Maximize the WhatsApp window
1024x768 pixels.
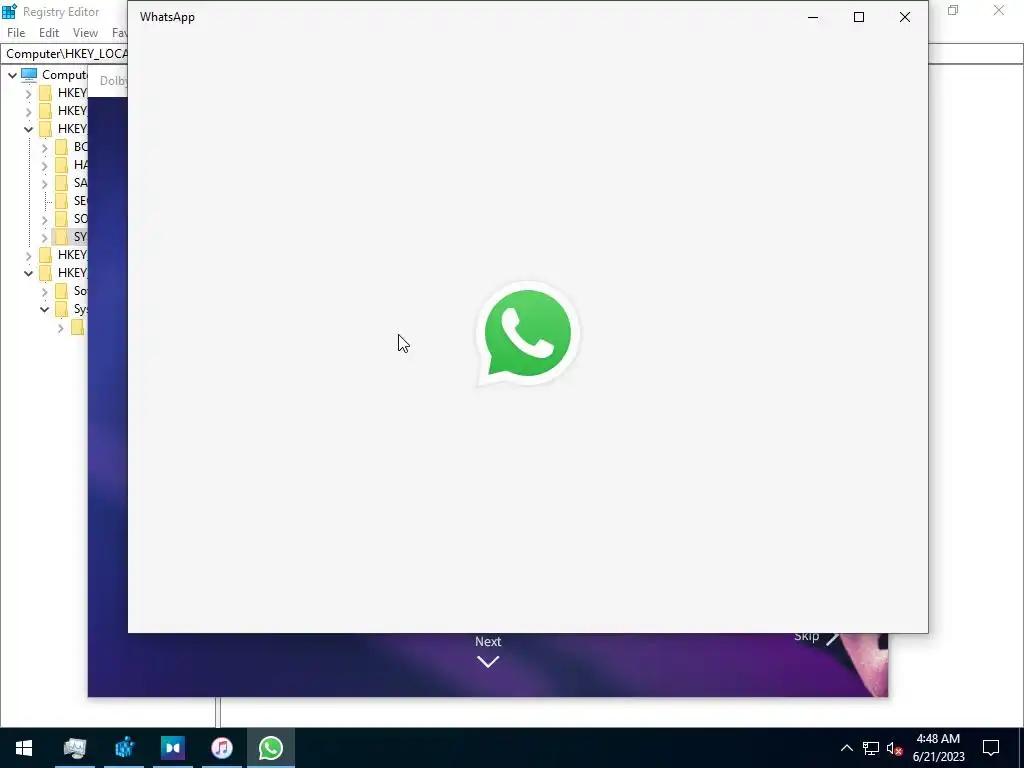click(859, 17)
